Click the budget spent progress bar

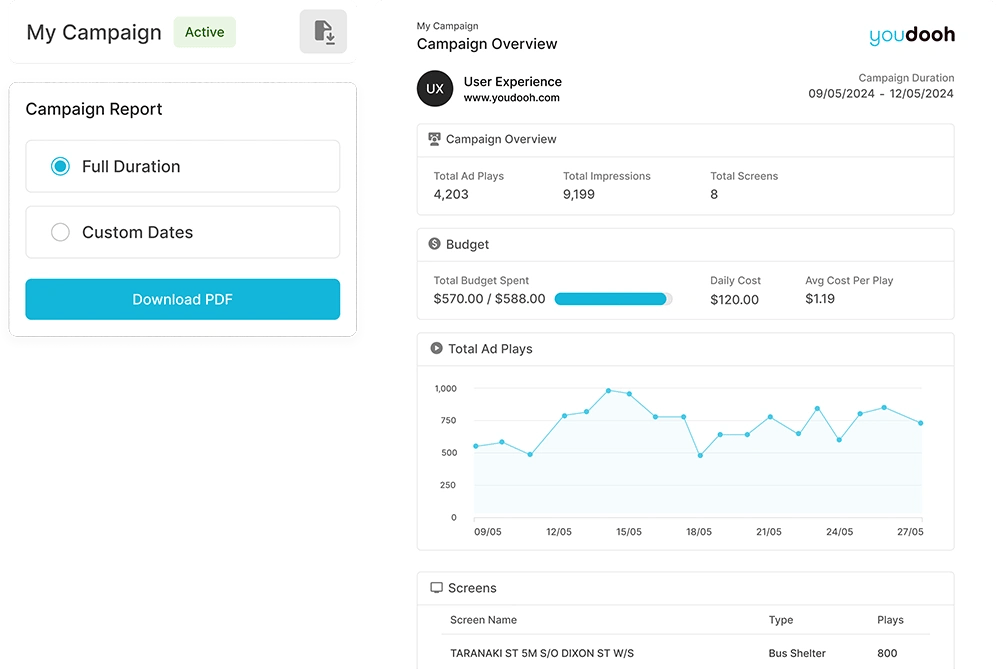tap(612, 299)
